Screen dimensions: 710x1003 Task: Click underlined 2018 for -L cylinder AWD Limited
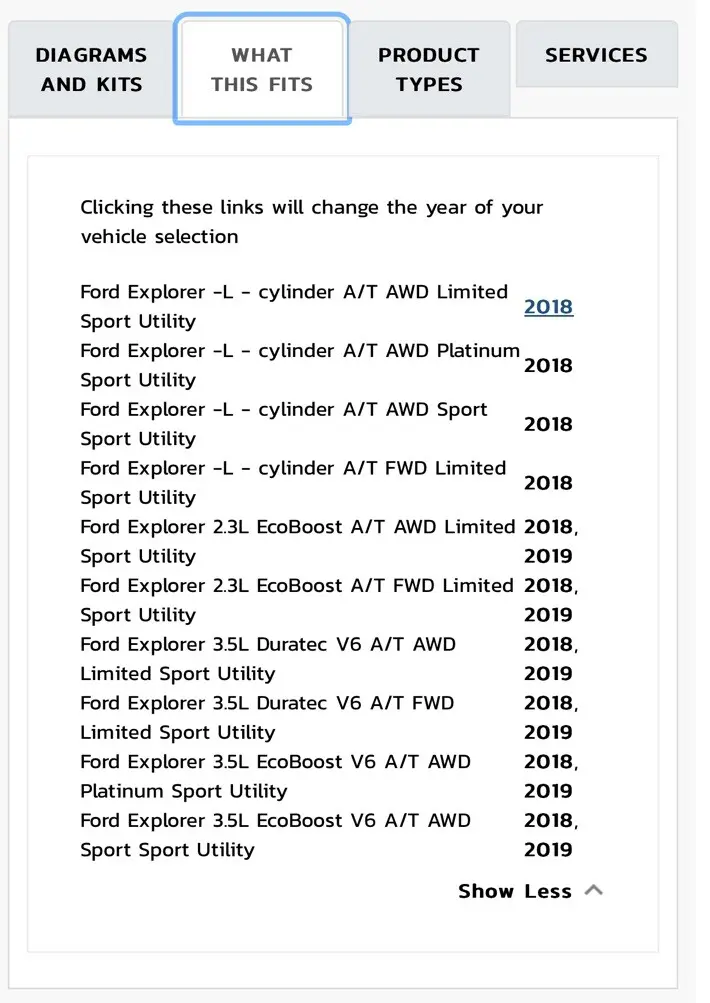click(x=548, y=307)
